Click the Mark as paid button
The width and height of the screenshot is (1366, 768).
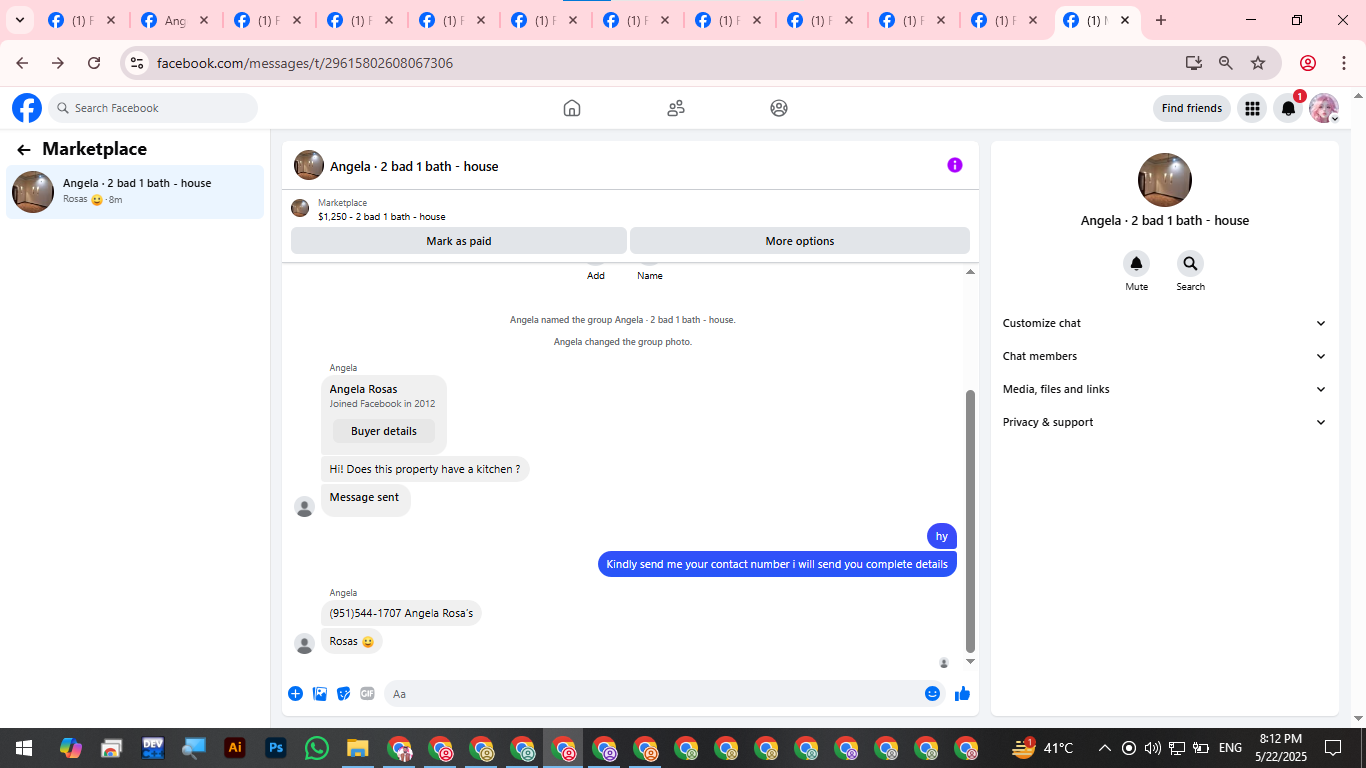(459, 241)
